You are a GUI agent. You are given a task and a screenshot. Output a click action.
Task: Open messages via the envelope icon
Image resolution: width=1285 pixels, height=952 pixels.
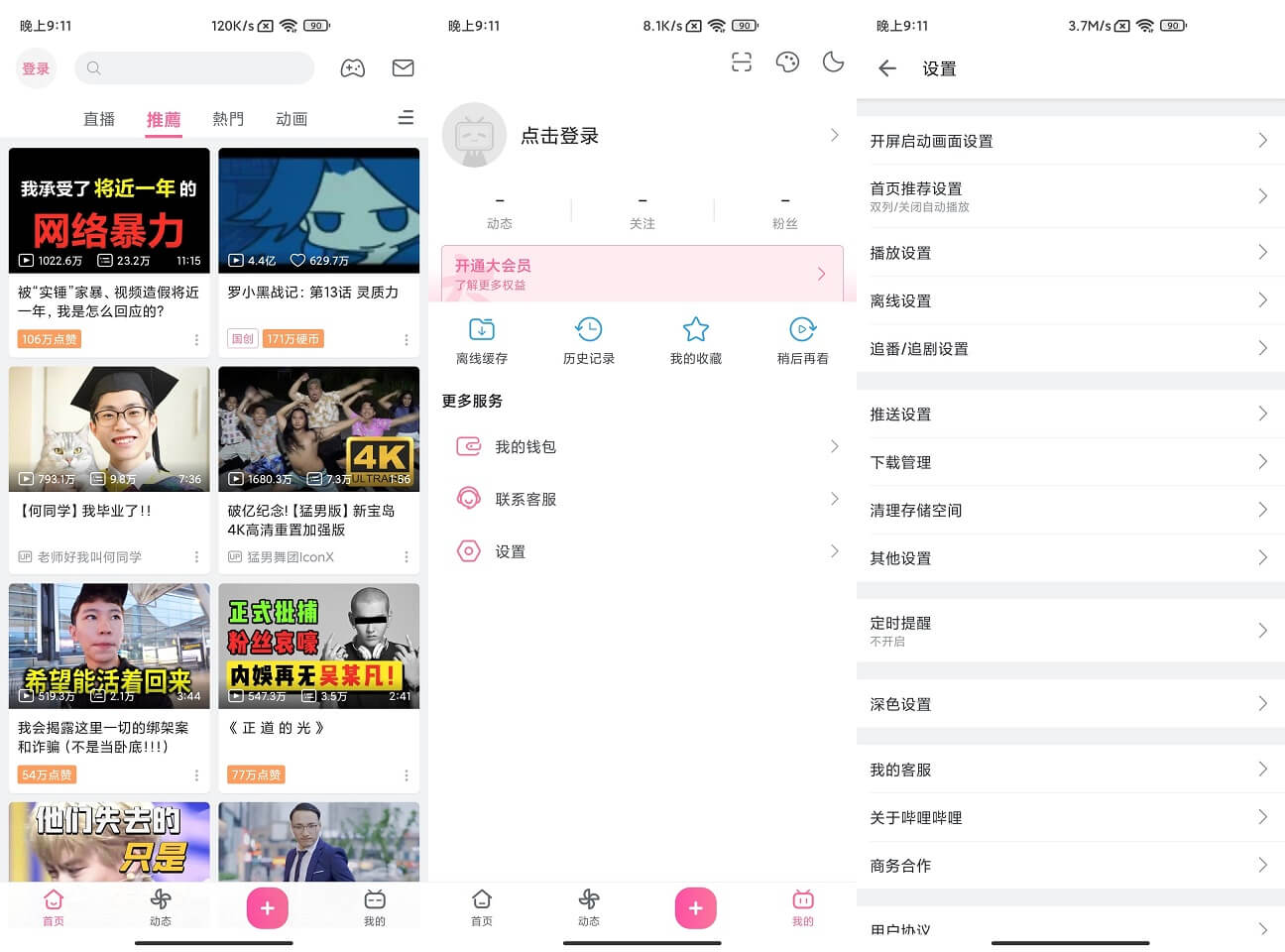(403, 67)
